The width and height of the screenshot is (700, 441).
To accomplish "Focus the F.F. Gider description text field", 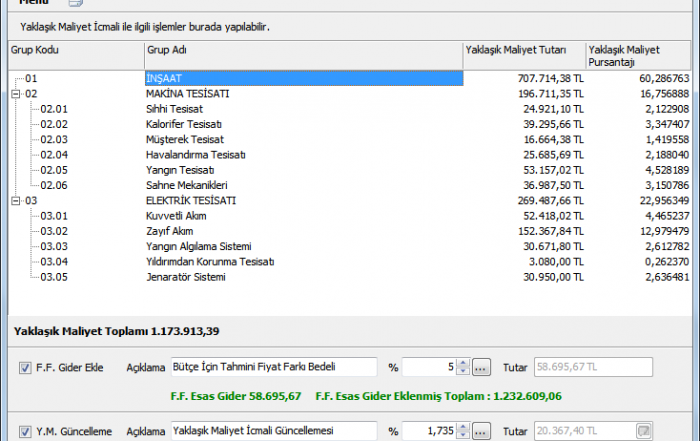I will point(274,368).
